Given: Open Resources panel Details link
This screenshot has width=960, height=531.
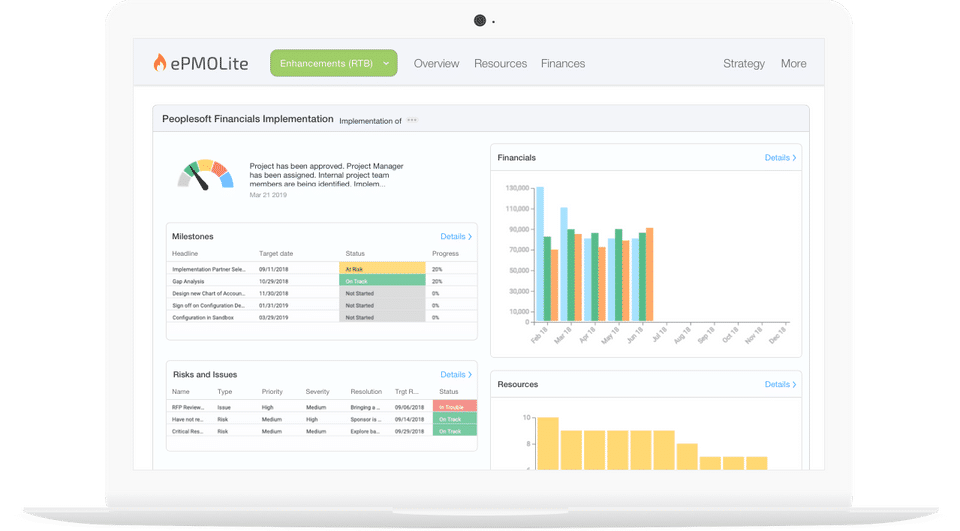Looking at the screenshot, I should point(780,384).
